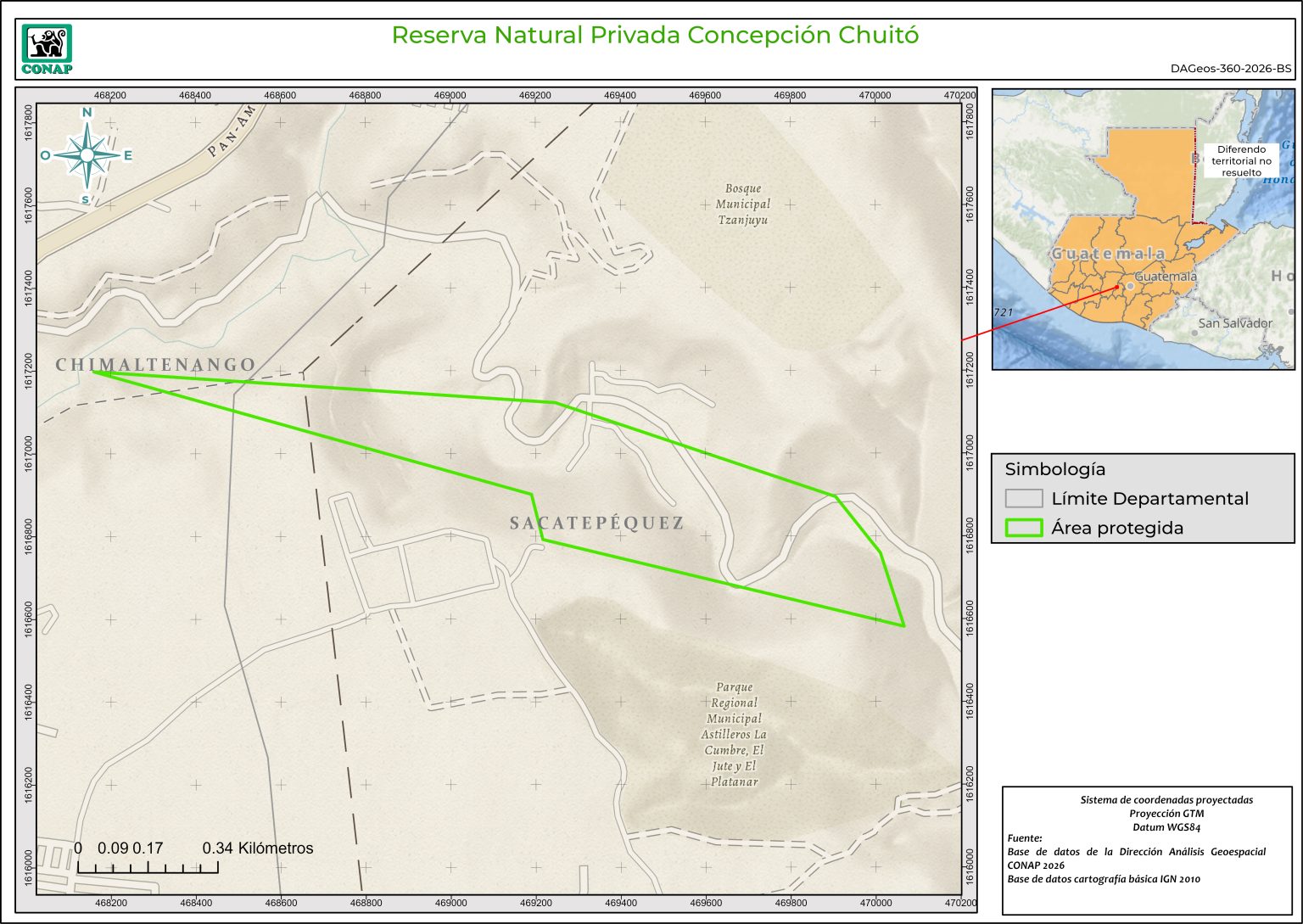1303x924 pixels.
Task: Select the green Área protegida legend swatch
Action: coord(1023,528)
